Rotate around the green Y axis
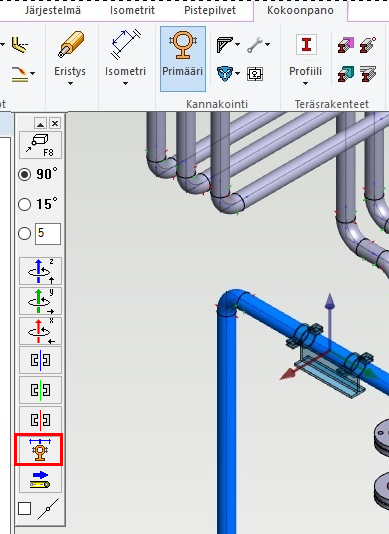 (40, 301)
